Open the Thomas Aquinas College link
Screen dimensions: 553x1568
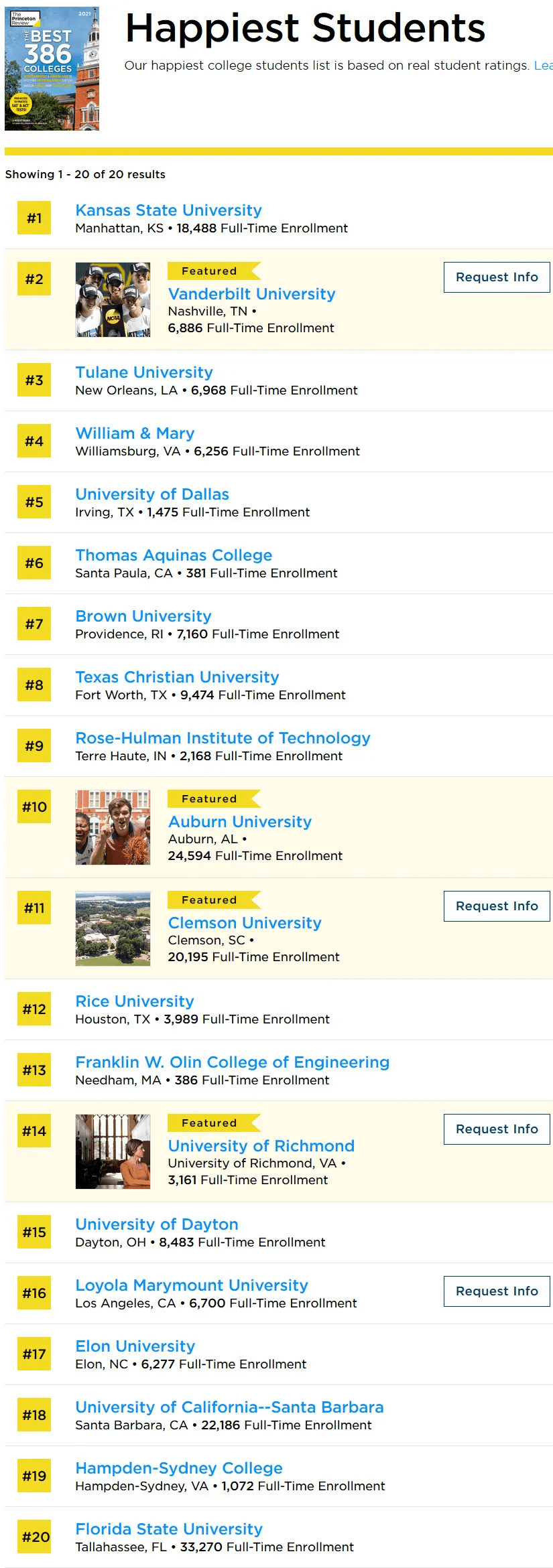point(174,555)
